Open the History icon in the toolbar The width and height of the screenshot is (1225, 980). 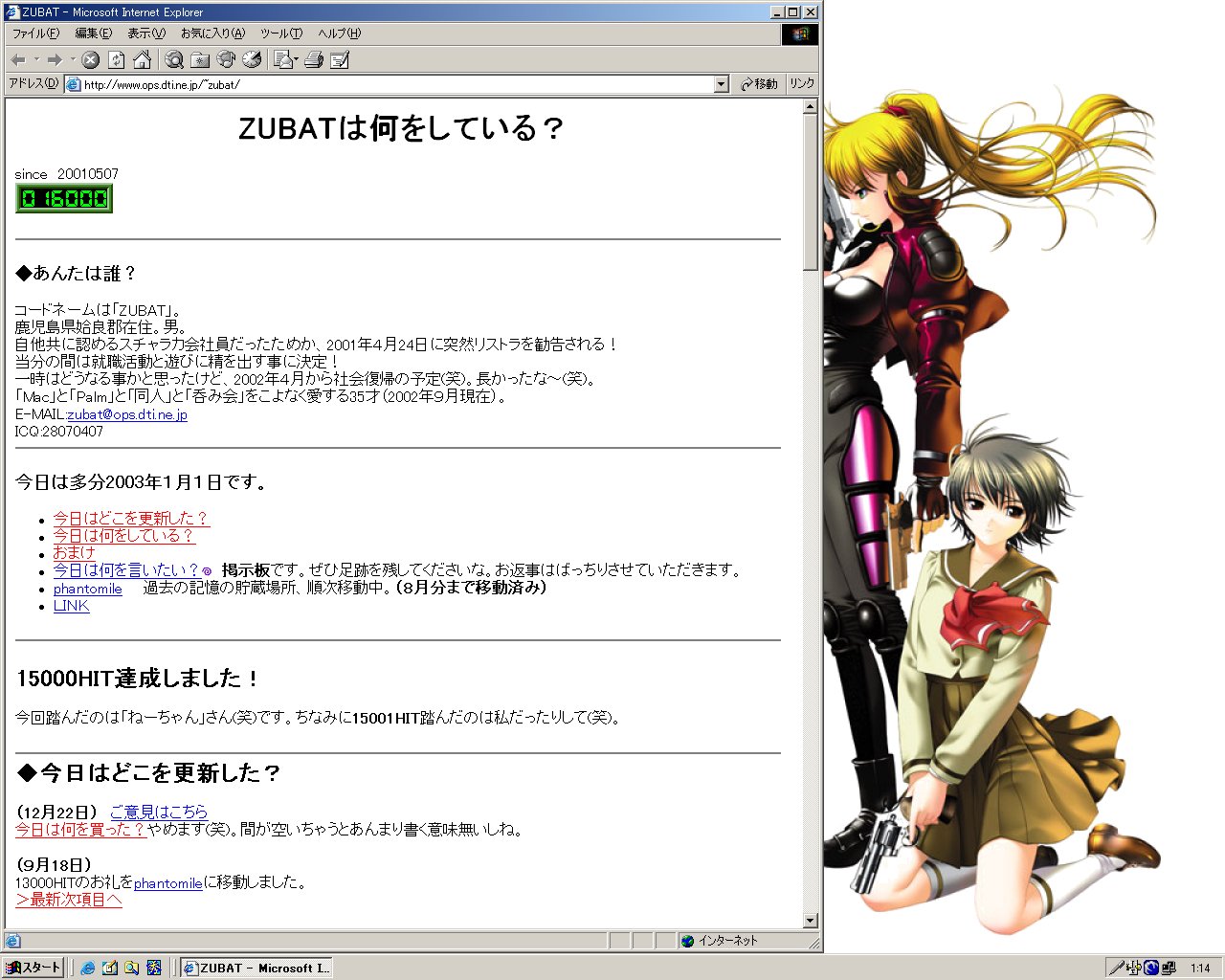tap(252, 59)
